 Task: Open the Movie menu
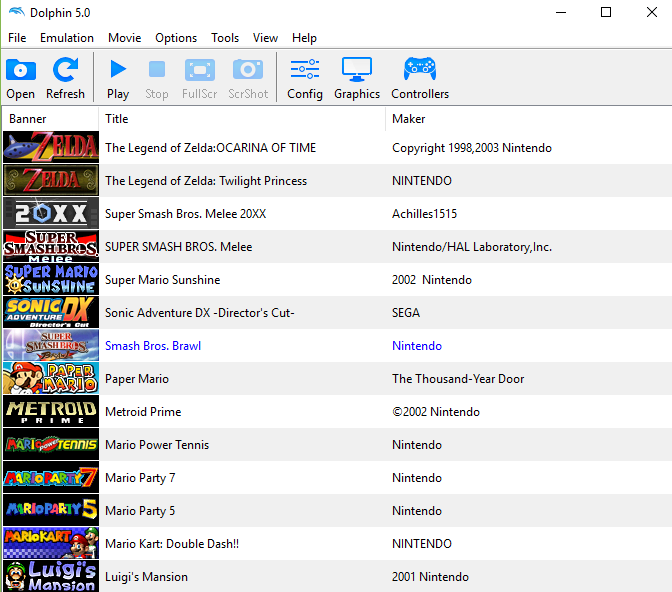(124, 38)
